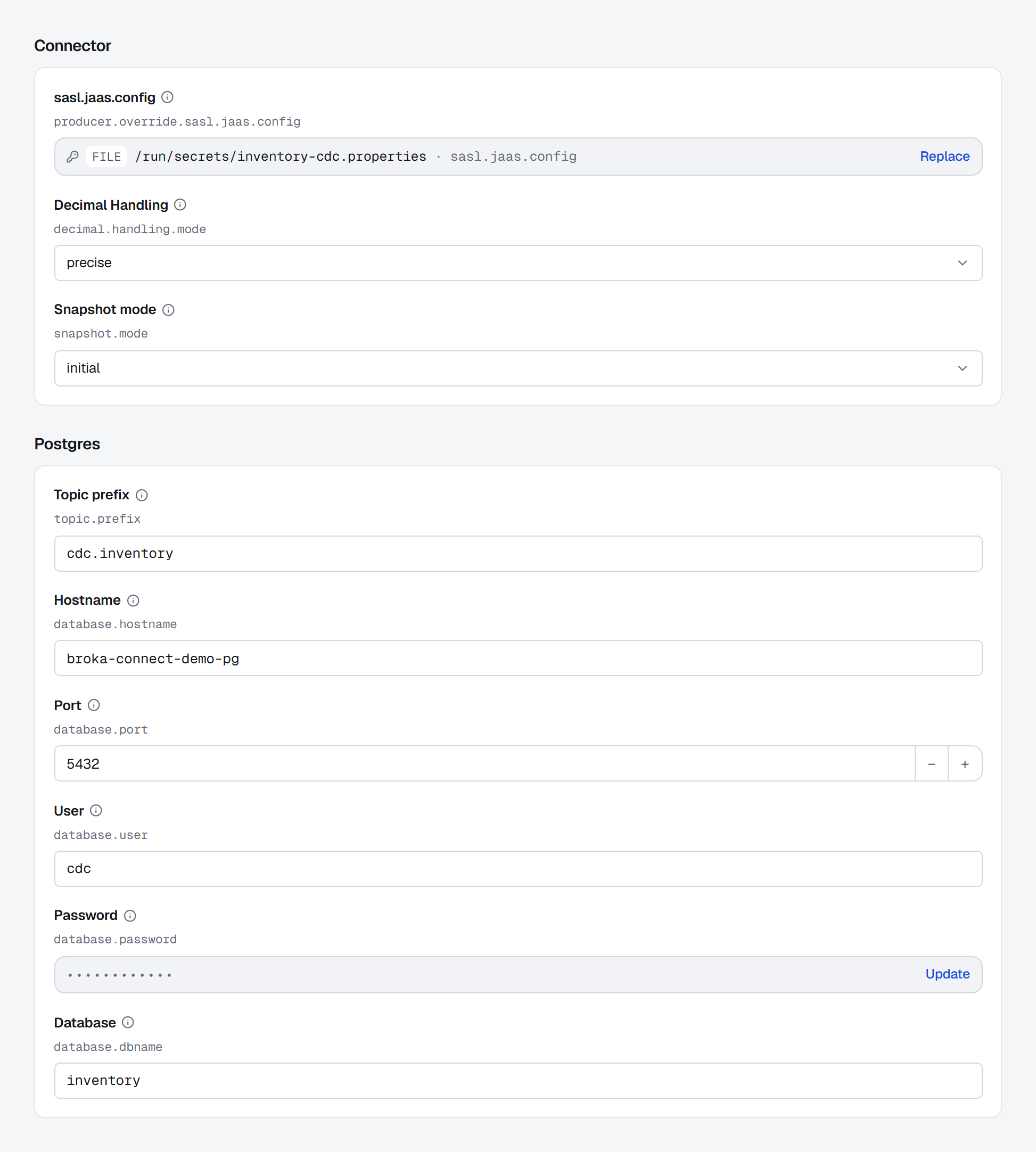
Task: Open the Snapshot mode dropdown
Action: tap(518, 368)
